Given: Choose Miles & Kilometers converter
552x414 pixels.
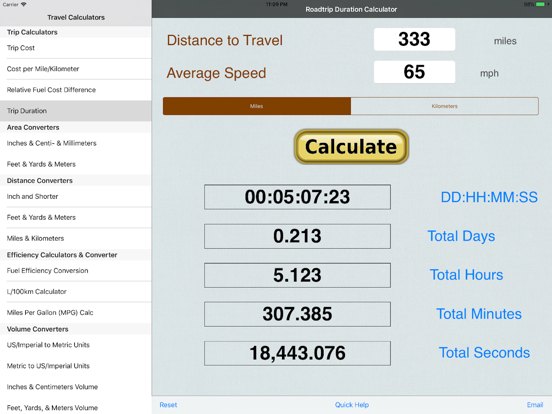Looking at the screenshot, I should 76,238.
